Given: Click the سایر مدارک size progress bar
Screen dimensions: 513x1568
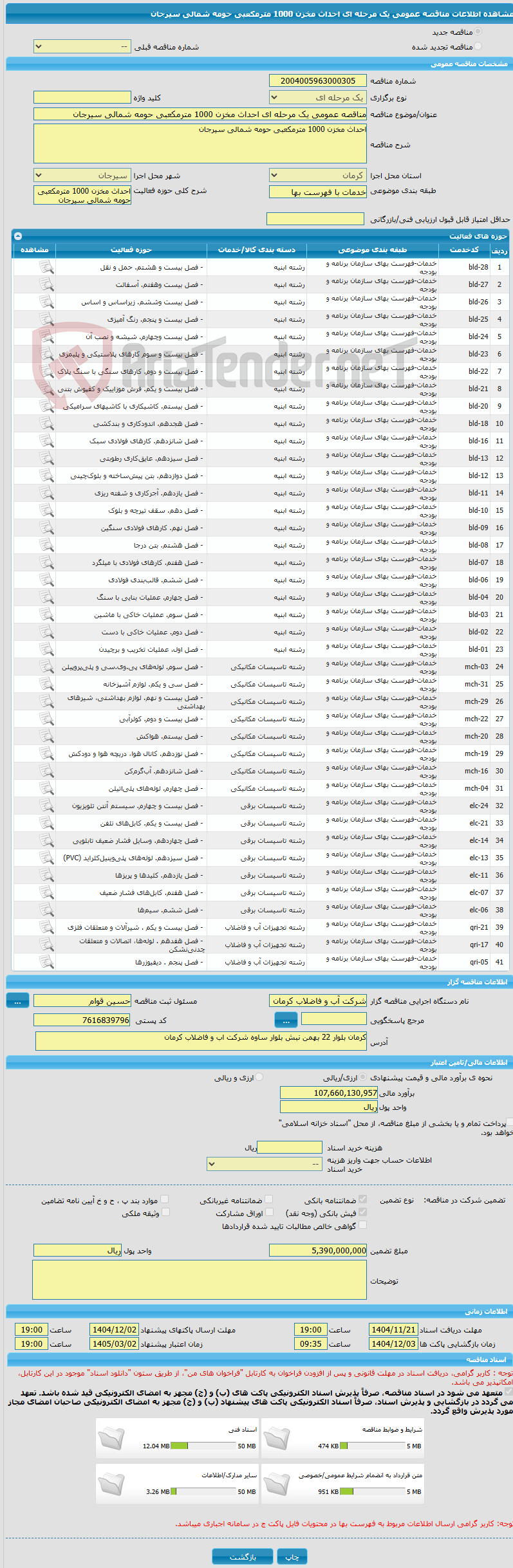Looking at the screenshot, I should coord(204,1491).
